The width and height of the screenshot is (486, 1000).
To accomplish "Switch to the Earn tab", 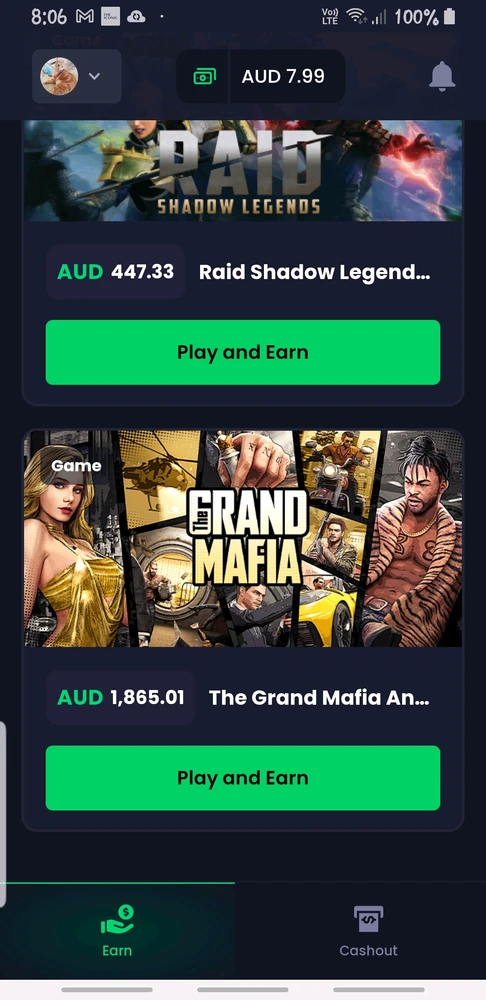I will (x=117, y=930).
